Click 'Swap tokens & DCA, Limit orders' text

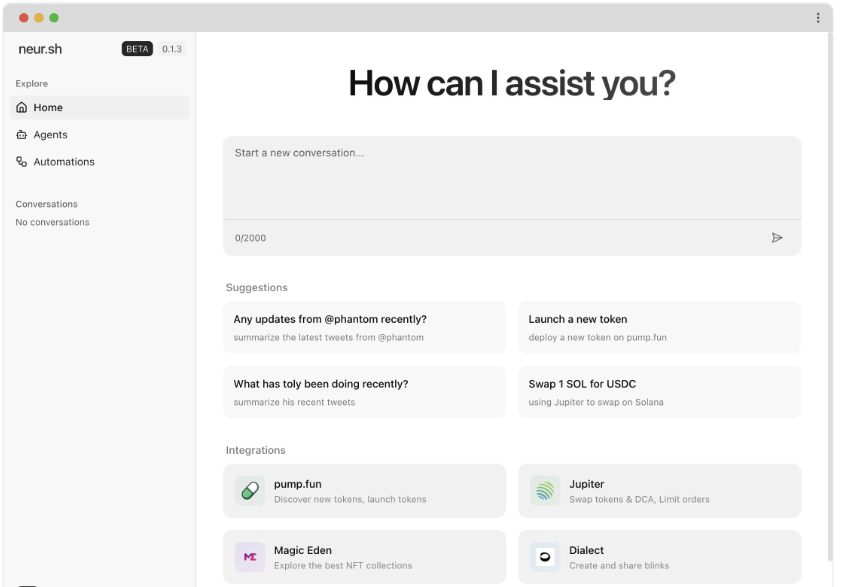639,500
